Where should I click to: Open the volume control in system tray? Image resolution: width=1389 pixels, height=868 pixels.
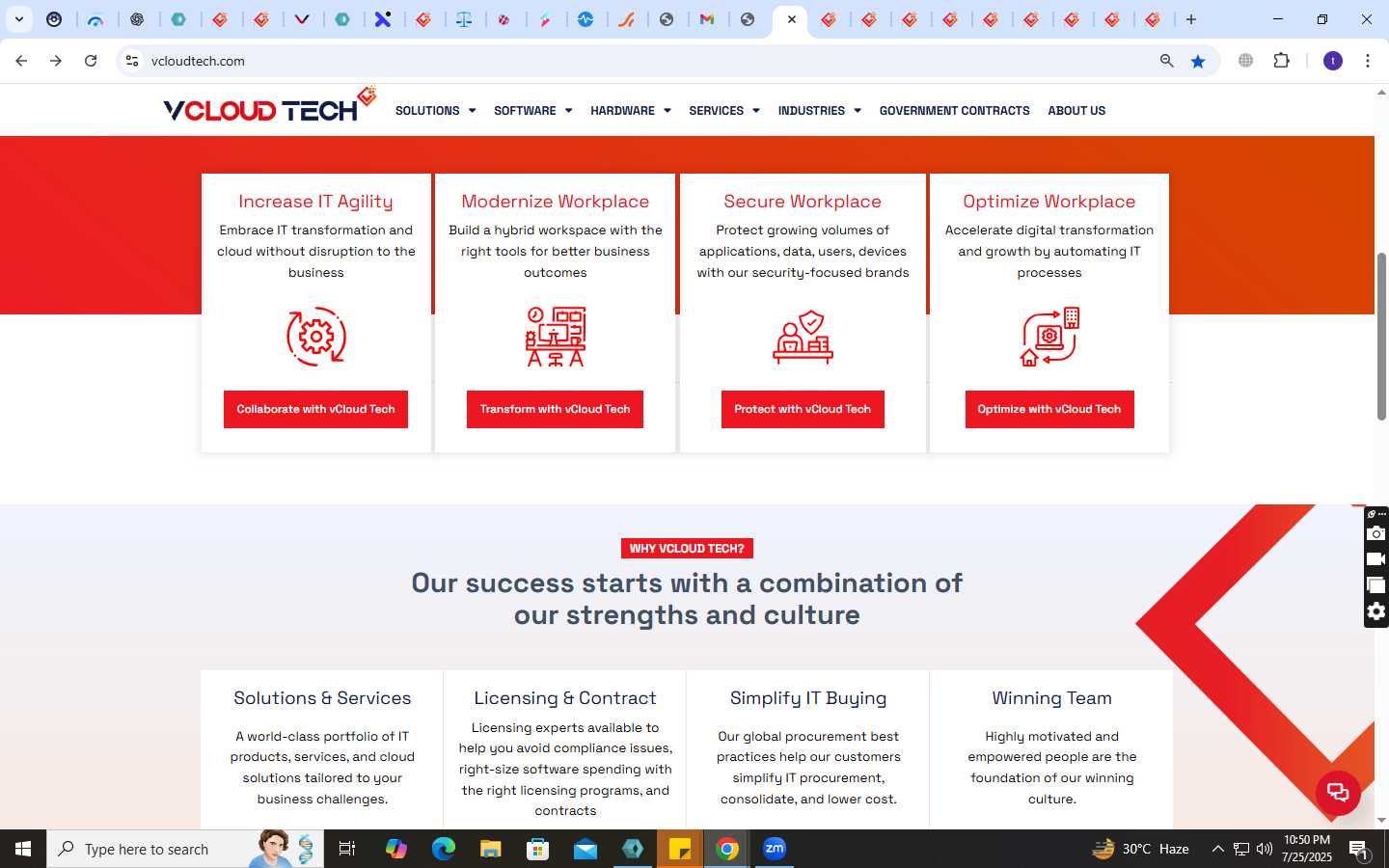coord(1265,849)
